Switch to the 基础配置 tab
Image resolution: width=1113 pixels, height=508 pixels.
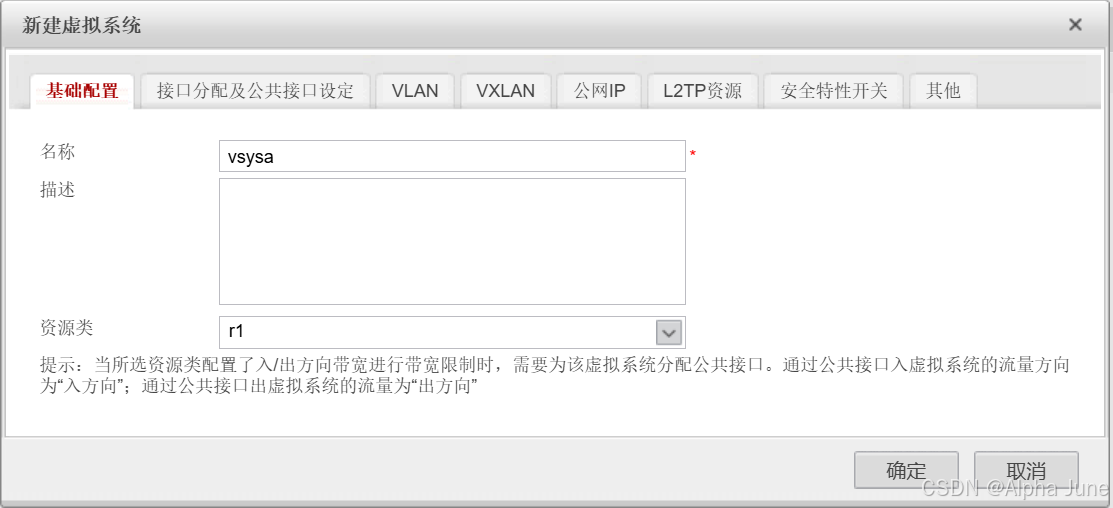(82, 91)
